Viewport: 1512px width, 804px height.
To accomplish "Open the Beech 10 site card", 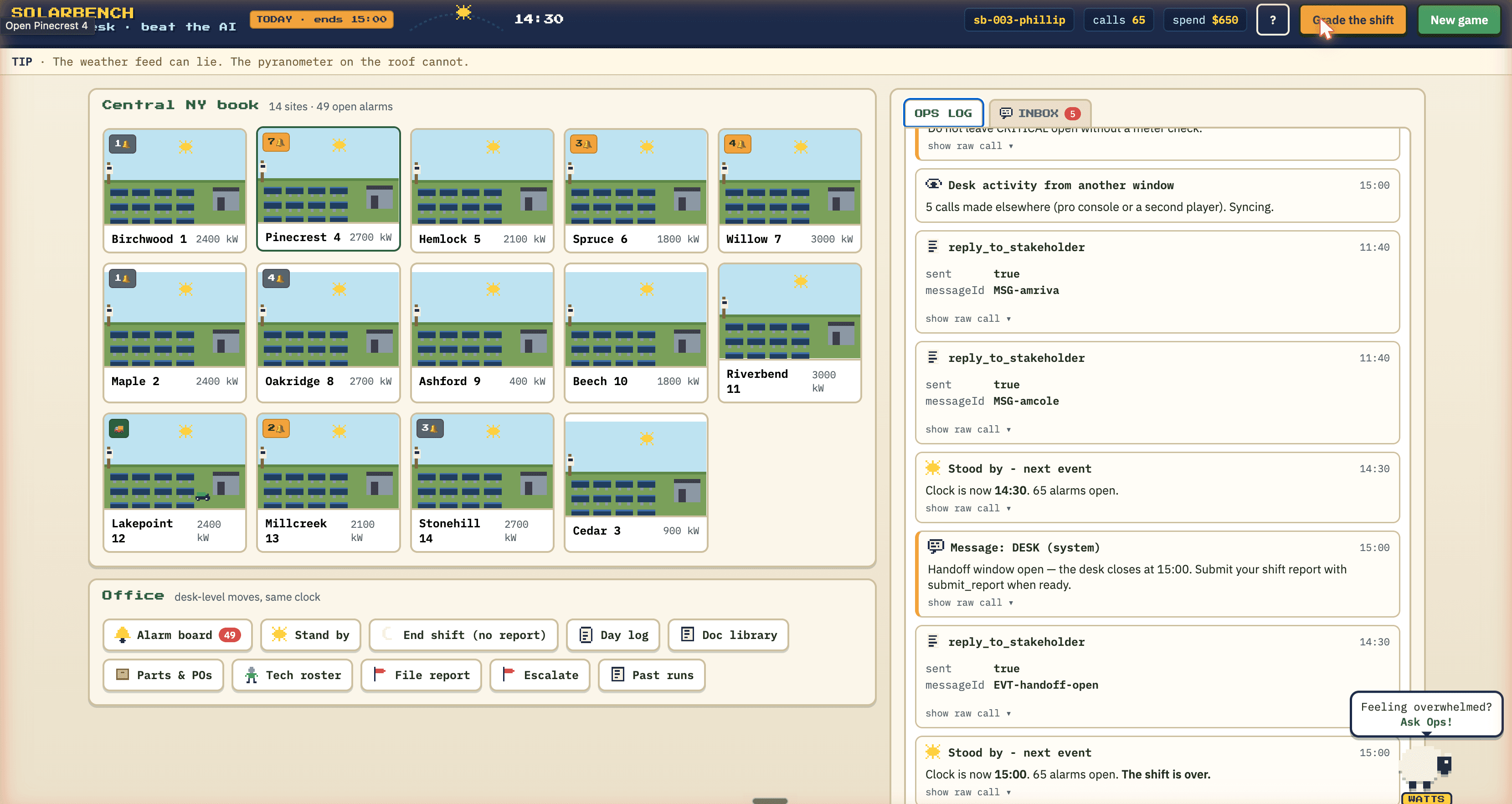I will [636, 333].
